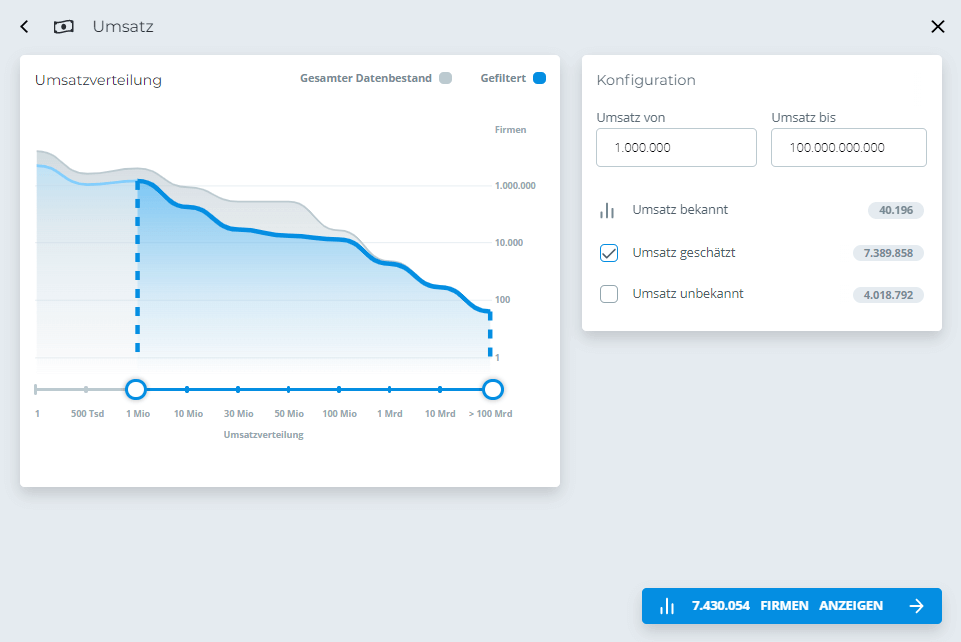Image resolution: width=961 pixels, height=642 pixels.
Task: Click the 1 Mrd tick on slider
Action: click(389, 389)
